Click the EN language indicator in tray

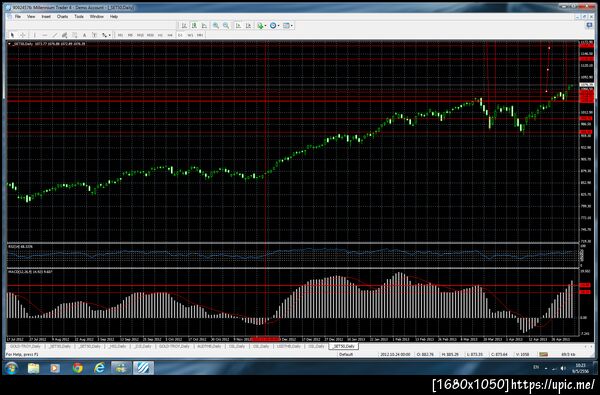point(536,367)
